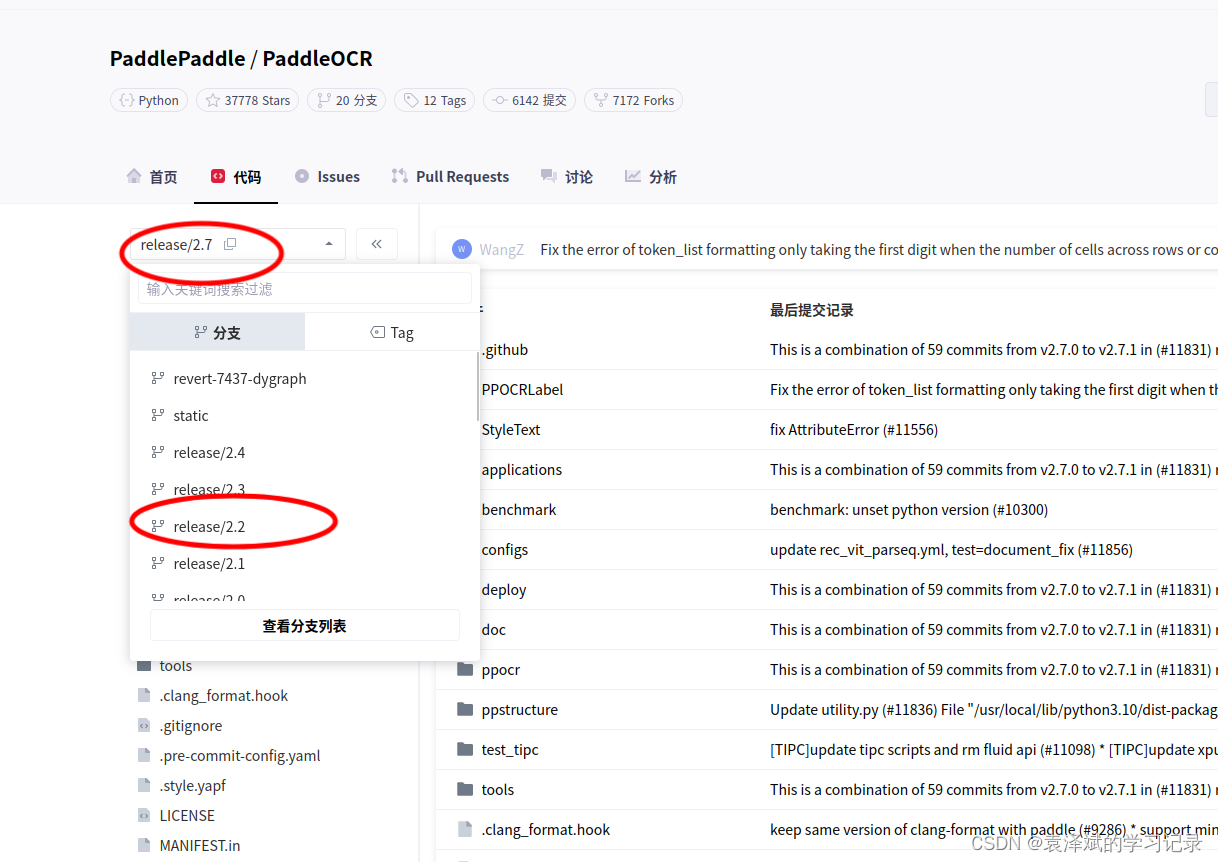Viewport: 1218px width, 862px height.
Task: Click the 查看分支列表 button
Action: (303, 624)
